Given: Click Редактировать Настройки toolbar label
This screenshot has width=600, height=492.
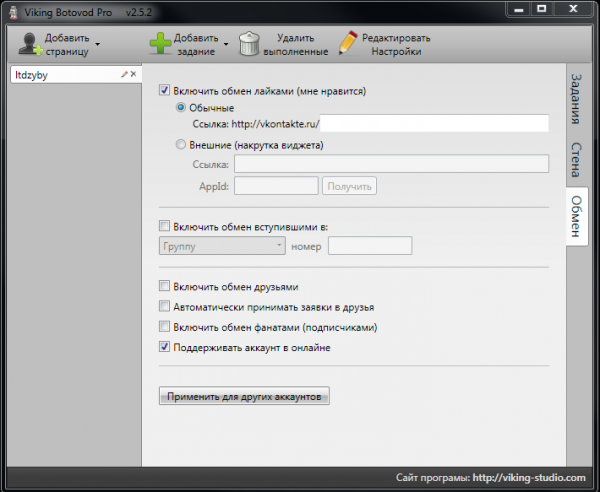Looking at the screenshot, I should coord(396,45).
